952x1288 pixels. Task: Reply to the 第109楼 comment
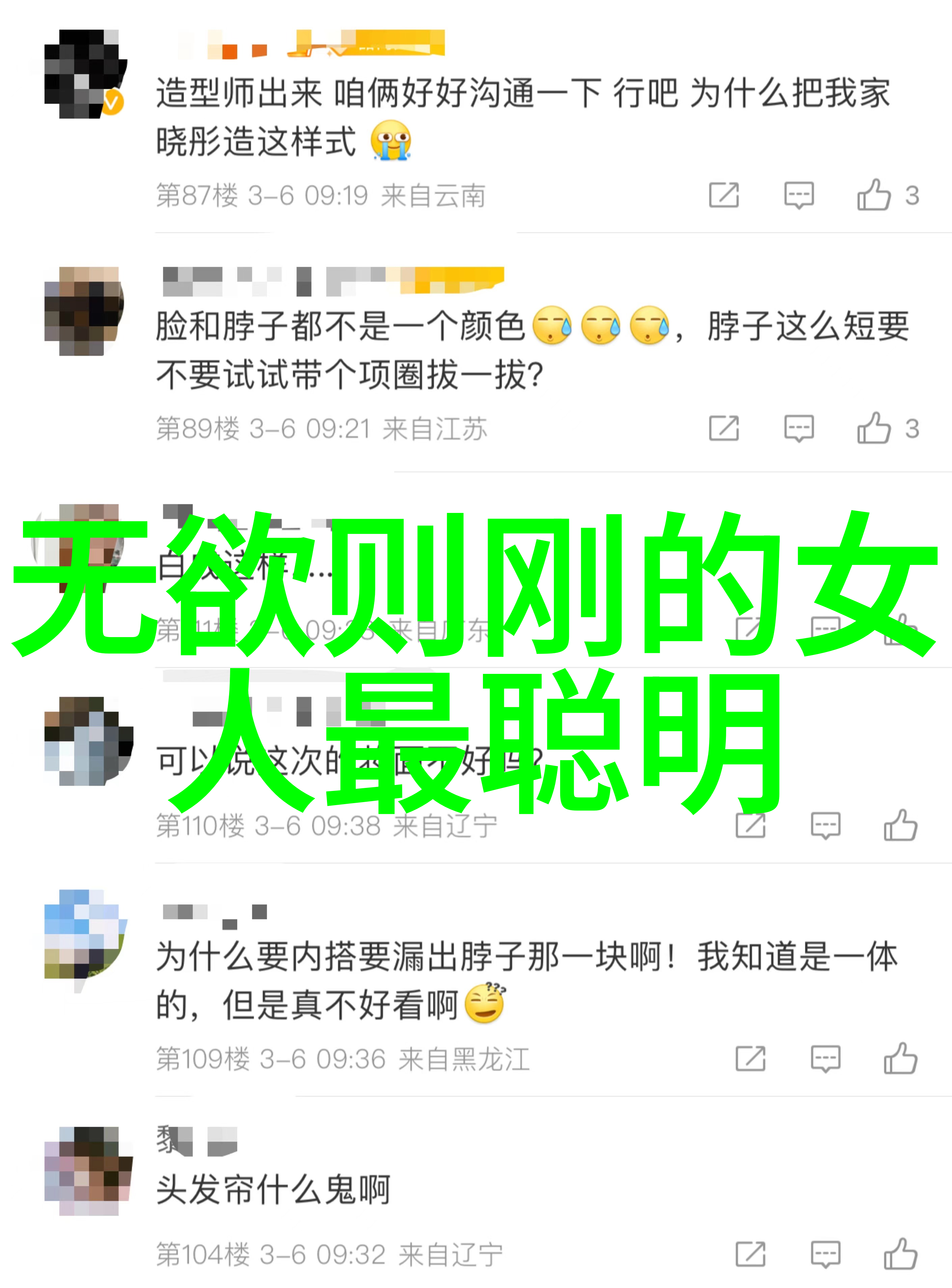coord(826,1059)
